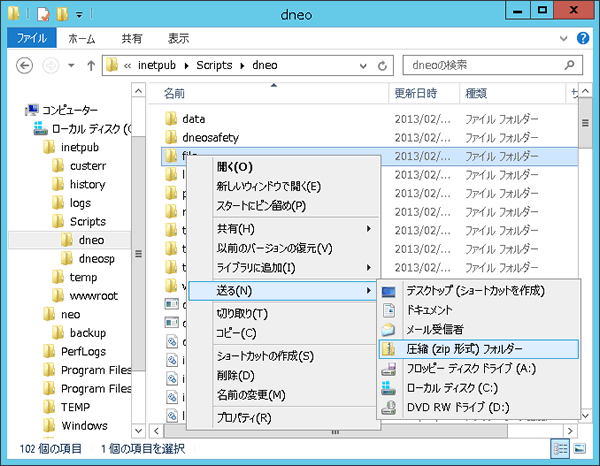
Task: Select the wwwroot folder in tree
Action: 95,296
